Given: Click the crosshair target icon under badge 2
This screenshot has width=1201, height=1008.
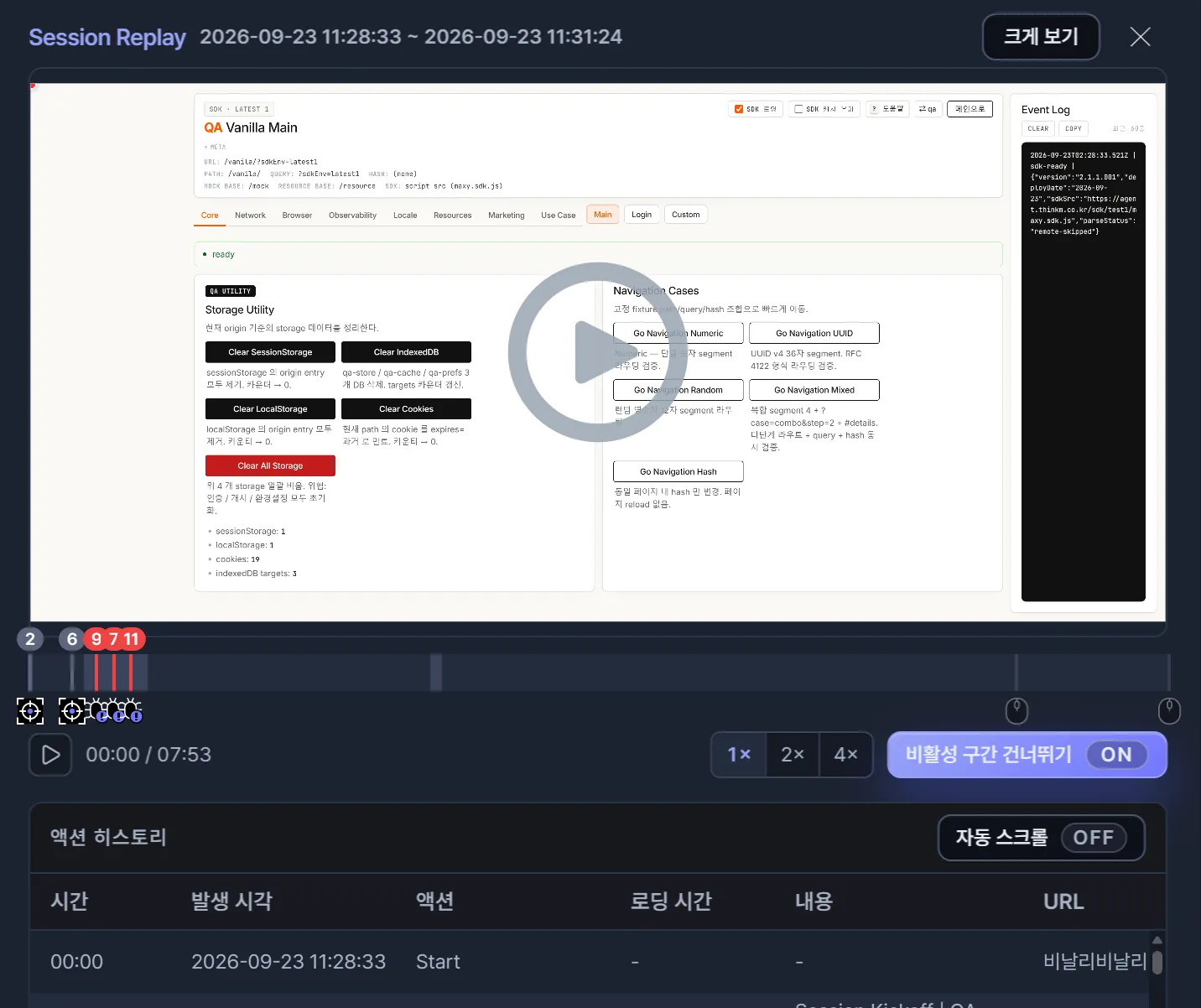Looking at the screenshot, I should 30,711.
